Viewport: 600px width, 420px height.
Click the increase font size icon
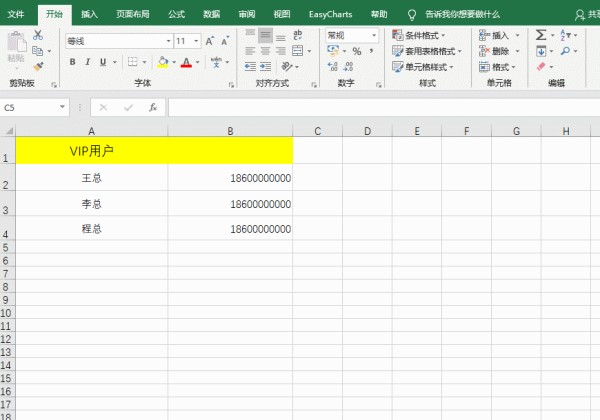(x=209, y=41)
